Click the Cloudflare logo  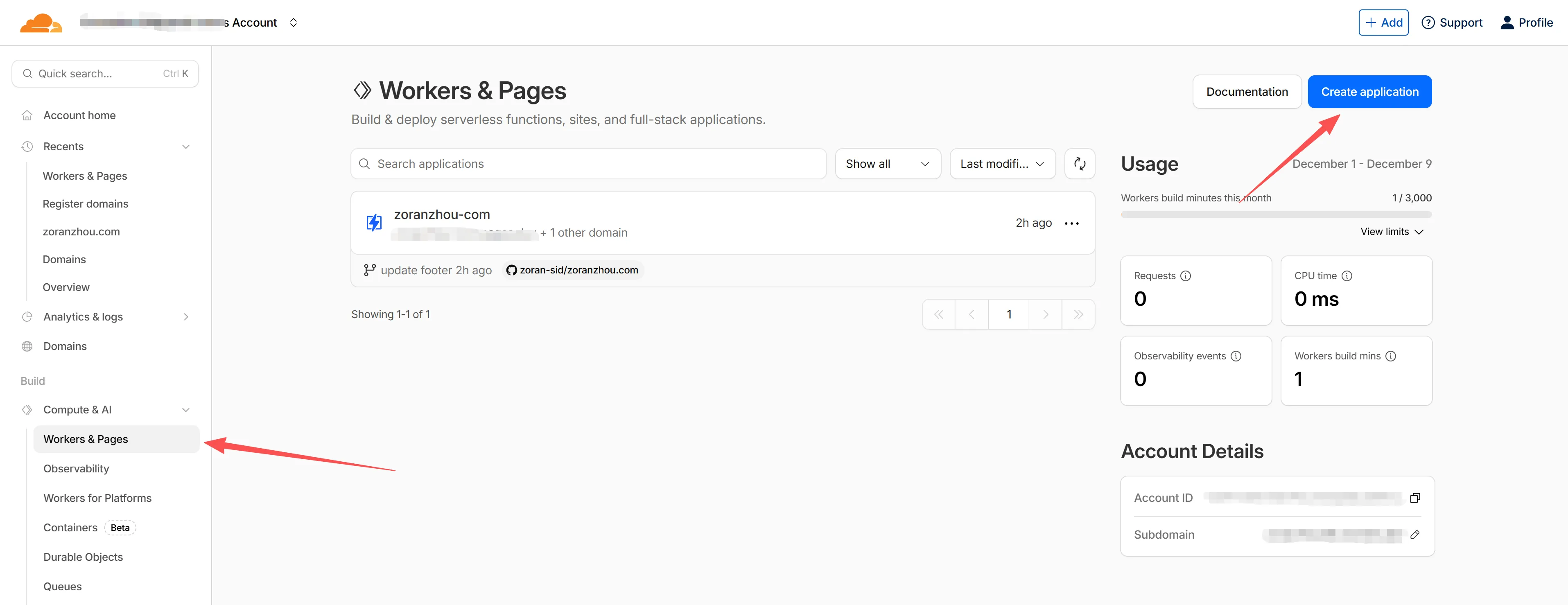tap(41, 23)
